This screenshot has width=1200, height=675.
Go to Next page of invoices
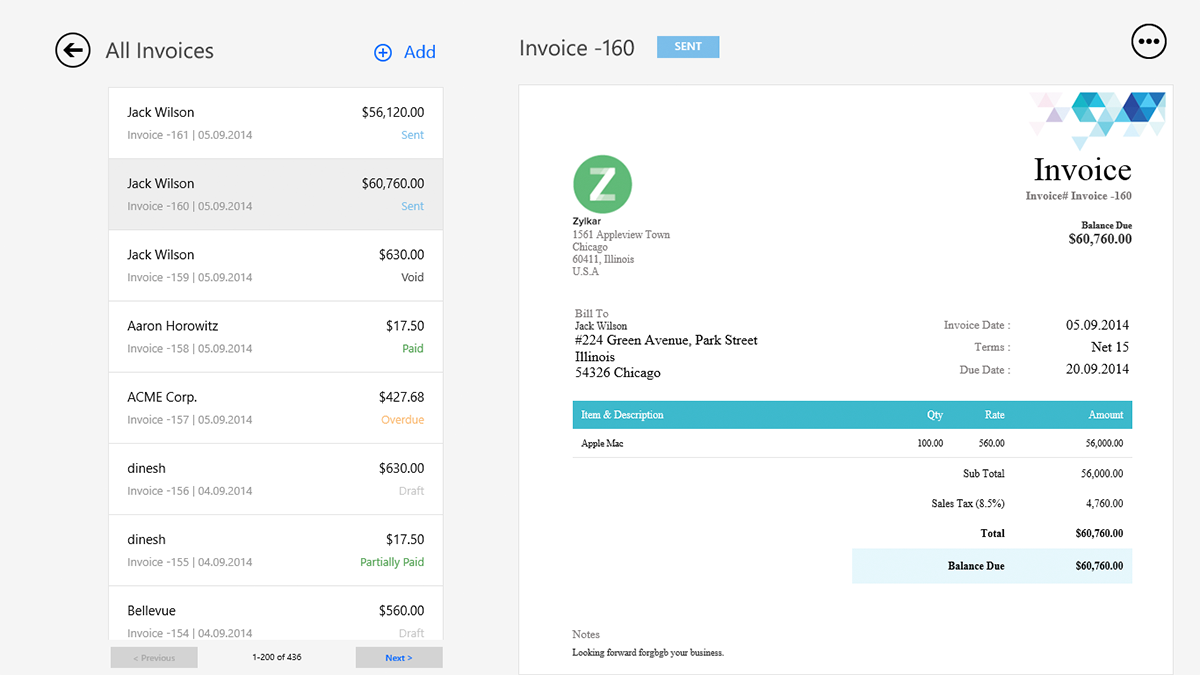[x=398, y=657]
